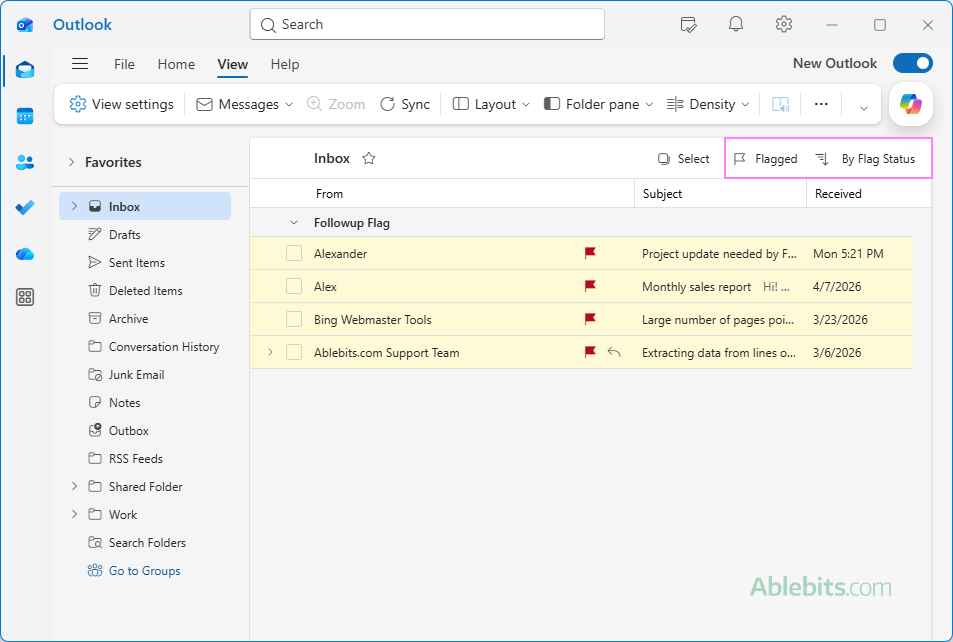Check the box for Alexander's message

pyautogui.click(x=294, y=253)
